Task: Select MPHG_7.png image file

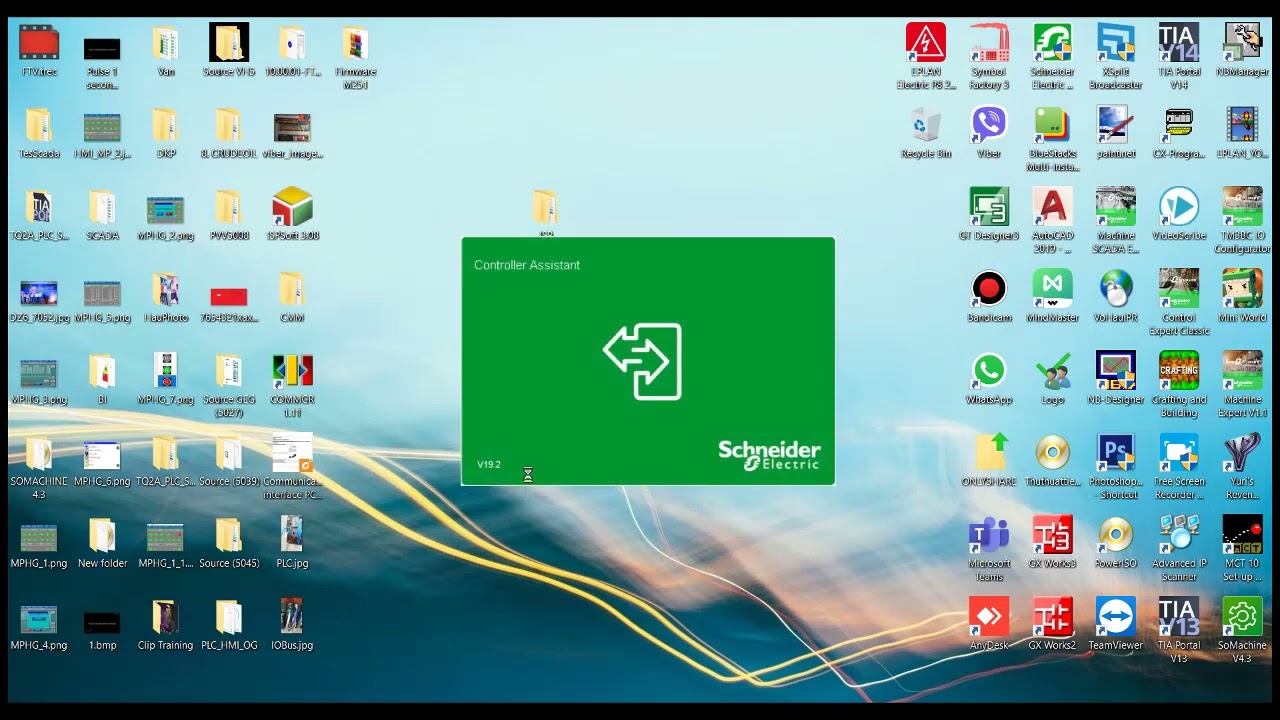Action: click(165, 371)
